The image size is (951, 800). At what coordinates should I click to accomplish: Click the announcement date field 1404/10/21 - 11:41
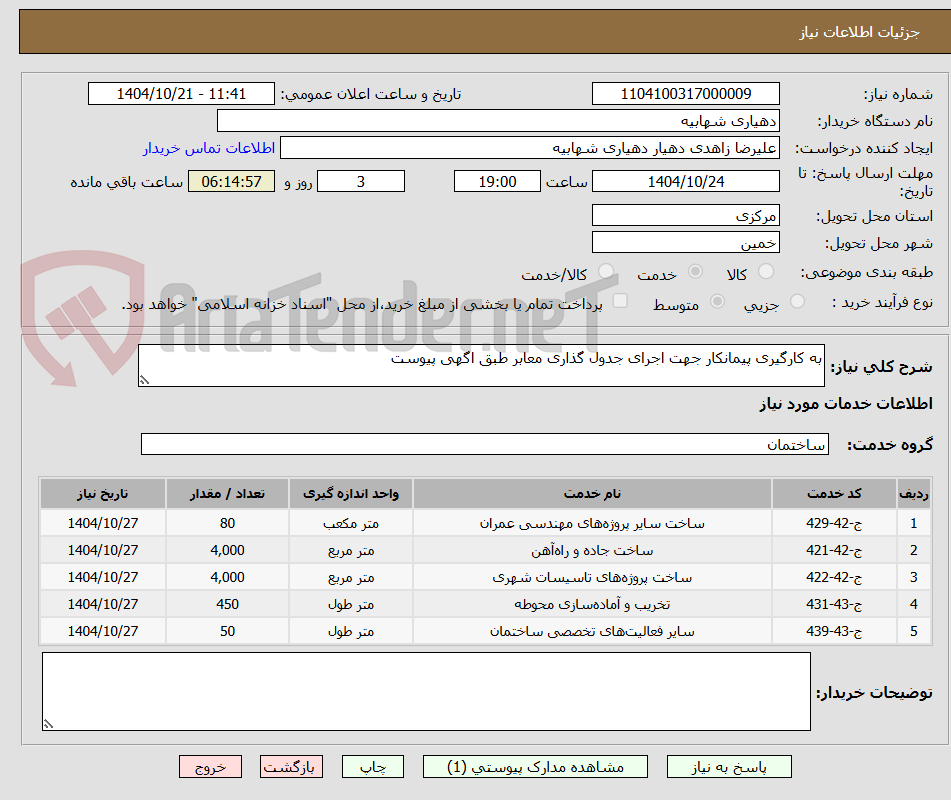point(181,94)
